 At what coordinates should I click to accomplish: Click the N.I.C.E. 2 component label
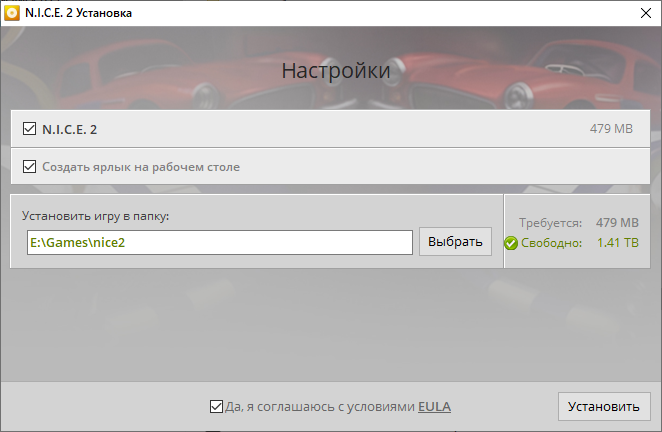pos(70,129)
